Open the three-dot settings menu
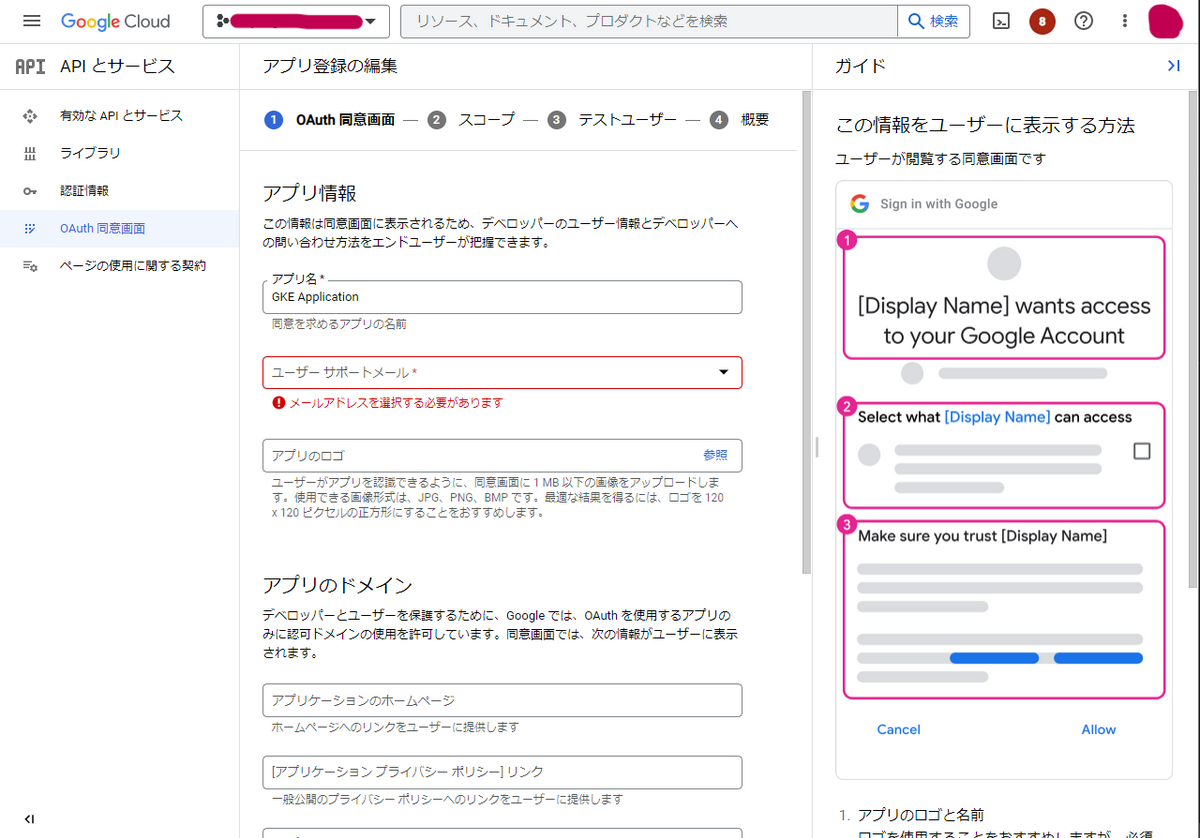Screen dimensions: 1200x838 tap(1125, 21)
